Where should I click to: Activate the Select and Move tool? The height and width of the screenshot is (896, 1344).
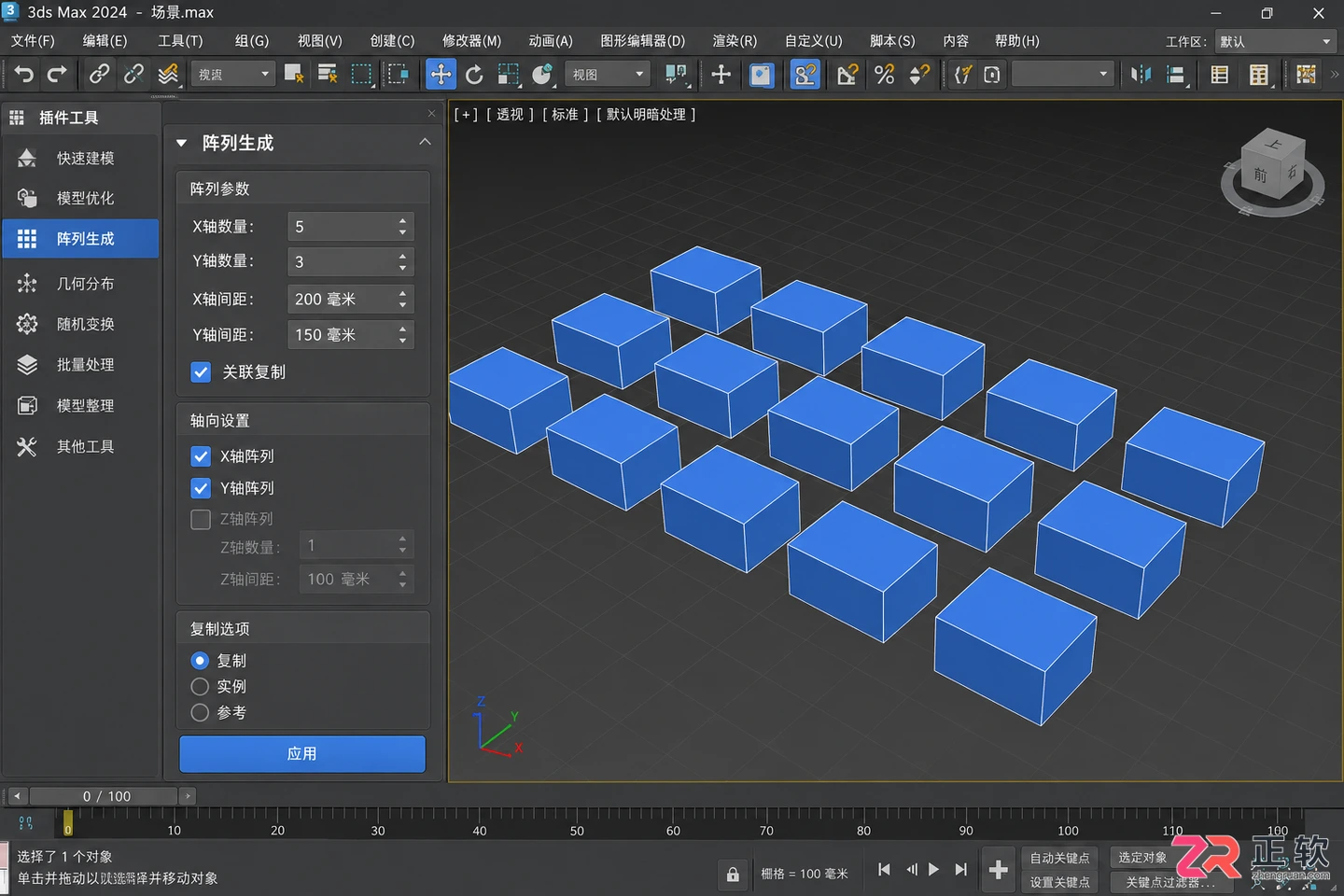click(441, 74)
